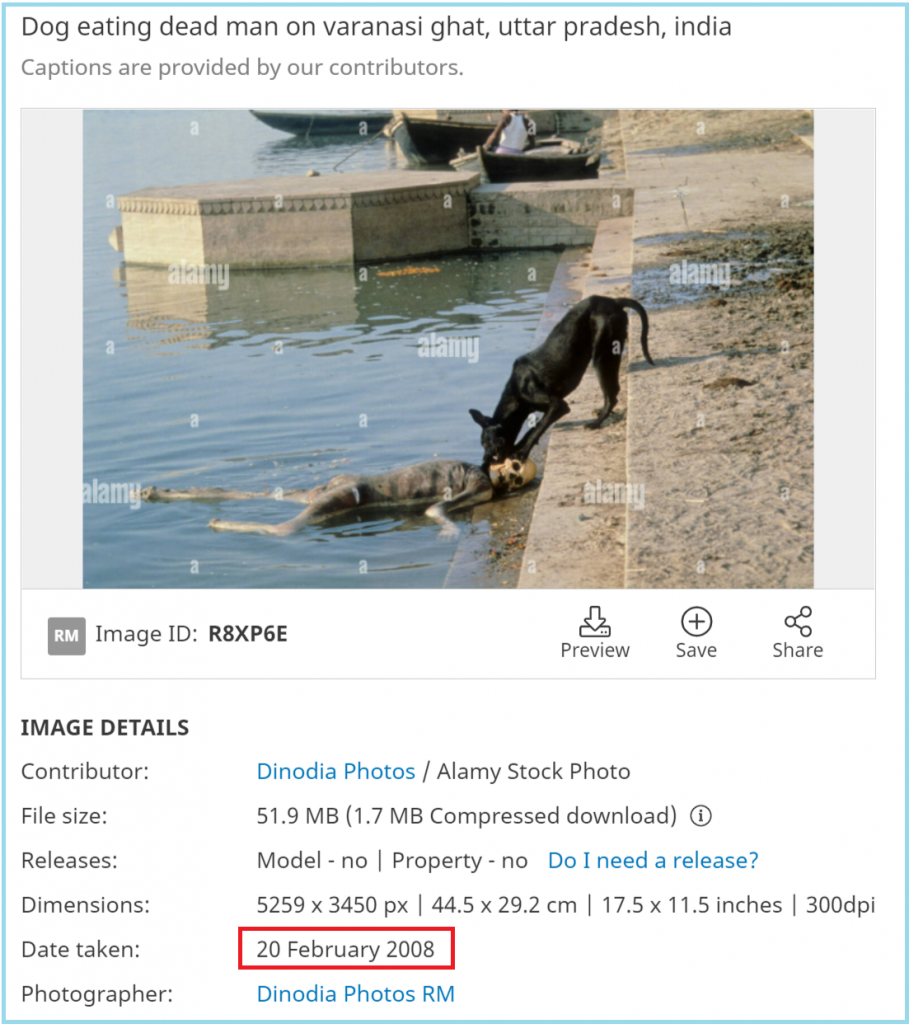Click the gray RM license badge
909x1024 pixels.
click(67, 635)
